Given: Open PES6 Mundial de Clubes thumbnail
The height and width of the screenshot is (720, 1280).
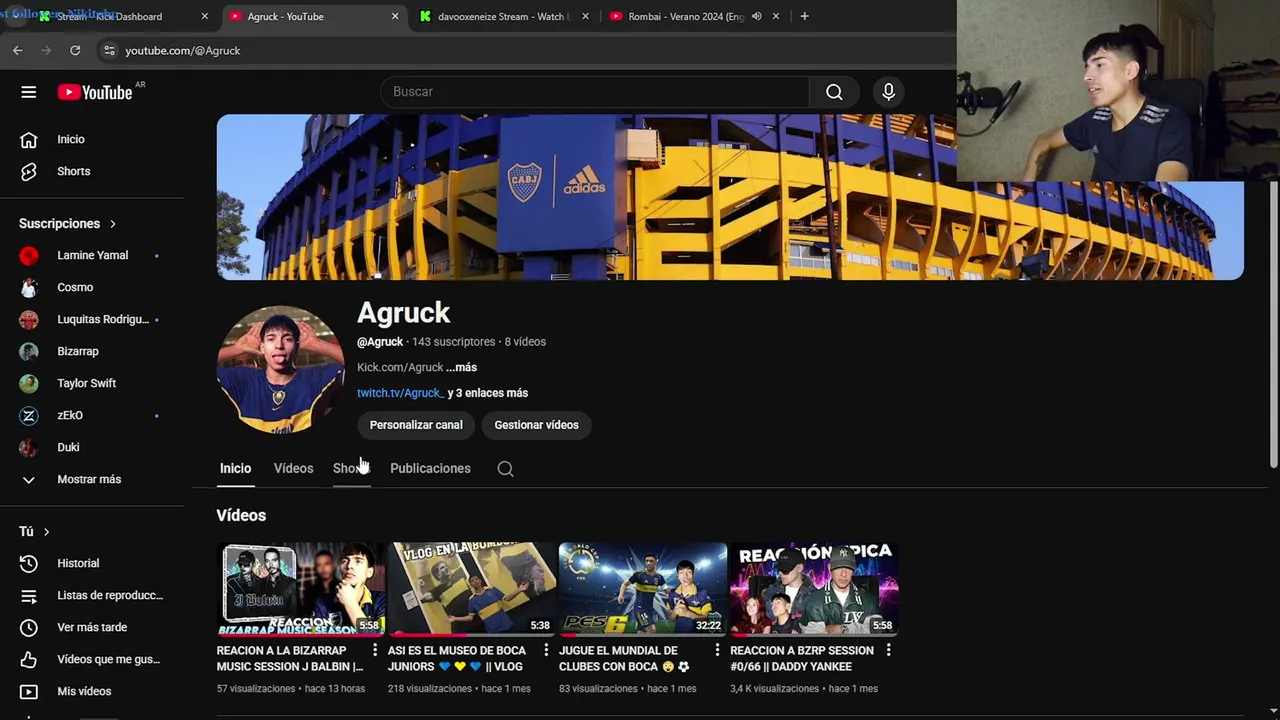Looking at the screenshot, I should (643, 589).
